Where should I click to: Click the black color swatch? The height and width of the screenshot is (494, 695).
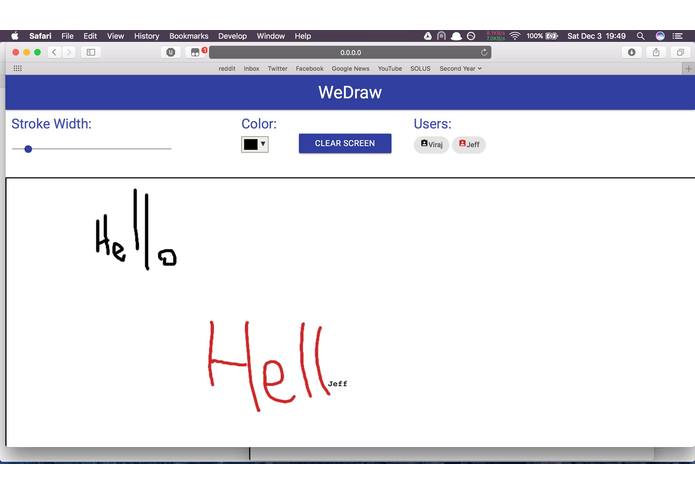tap(250, 144)
